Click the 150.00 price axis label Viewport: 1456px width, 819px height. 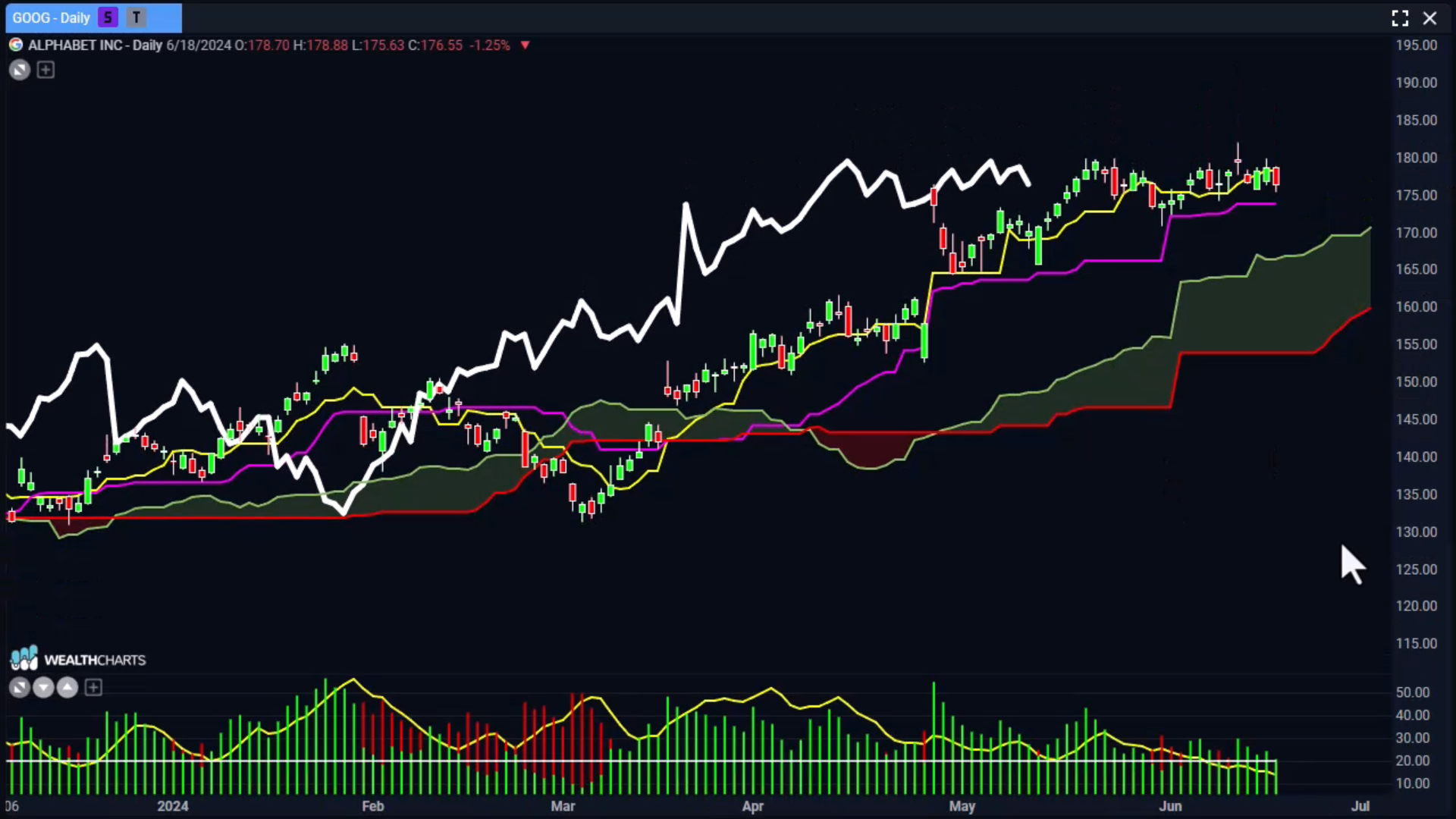point(1417,381)
